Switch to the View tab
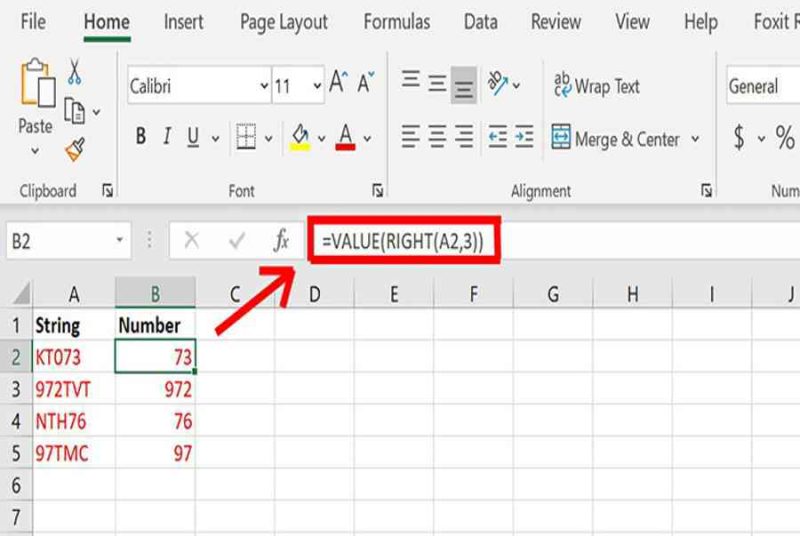Viewport: 800px width, 536px height. pos(632,21)
